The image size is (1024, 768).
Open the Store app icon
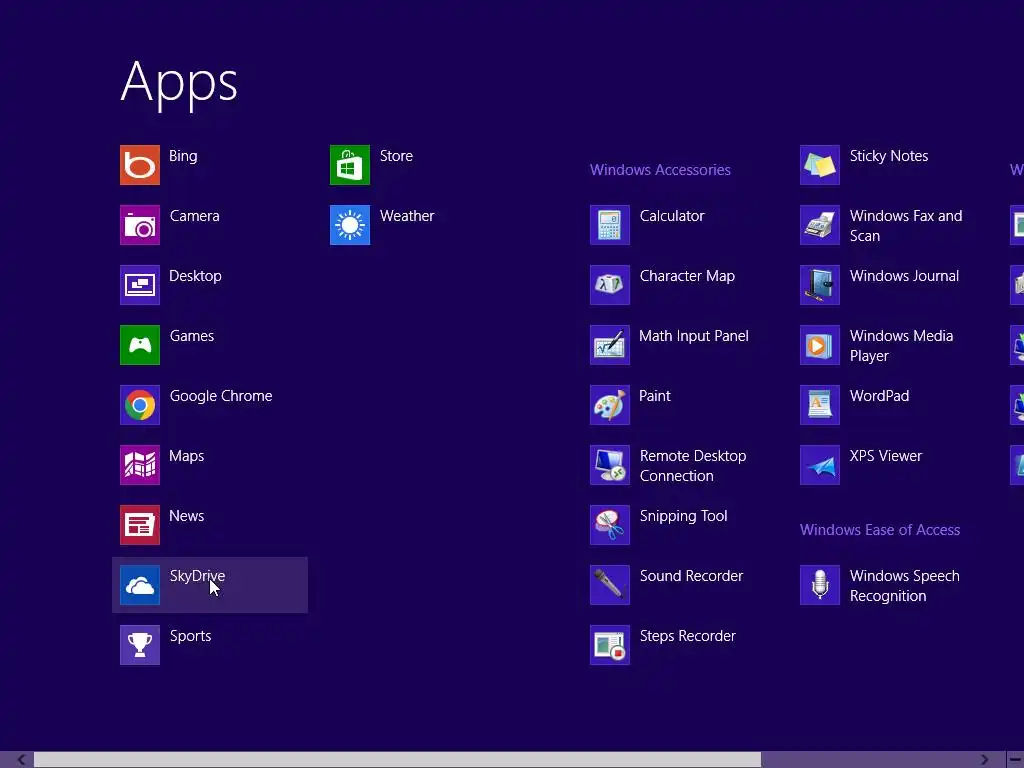pyautogui.click(x=350, y=165)
